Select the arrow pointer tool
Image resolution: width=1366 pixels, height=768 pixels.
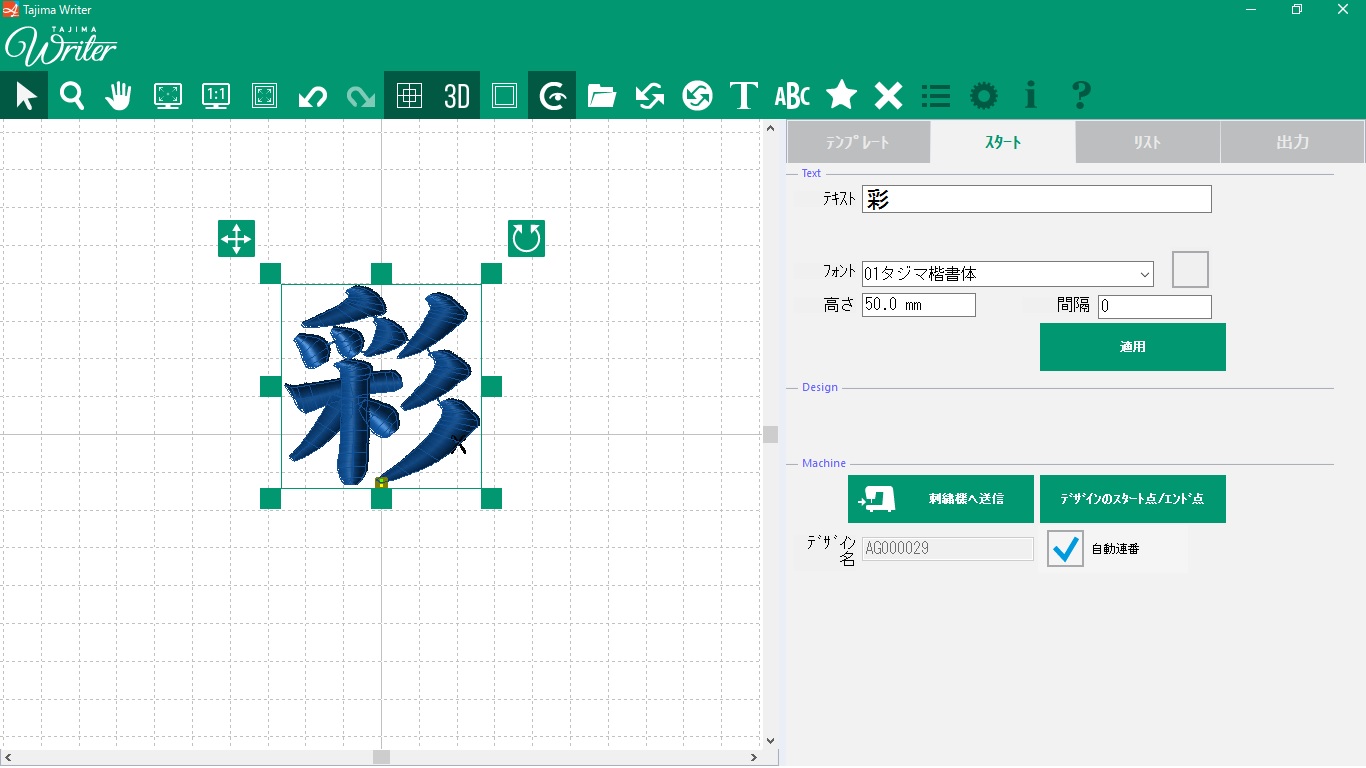pyautogui.click(x=24, y=95)
